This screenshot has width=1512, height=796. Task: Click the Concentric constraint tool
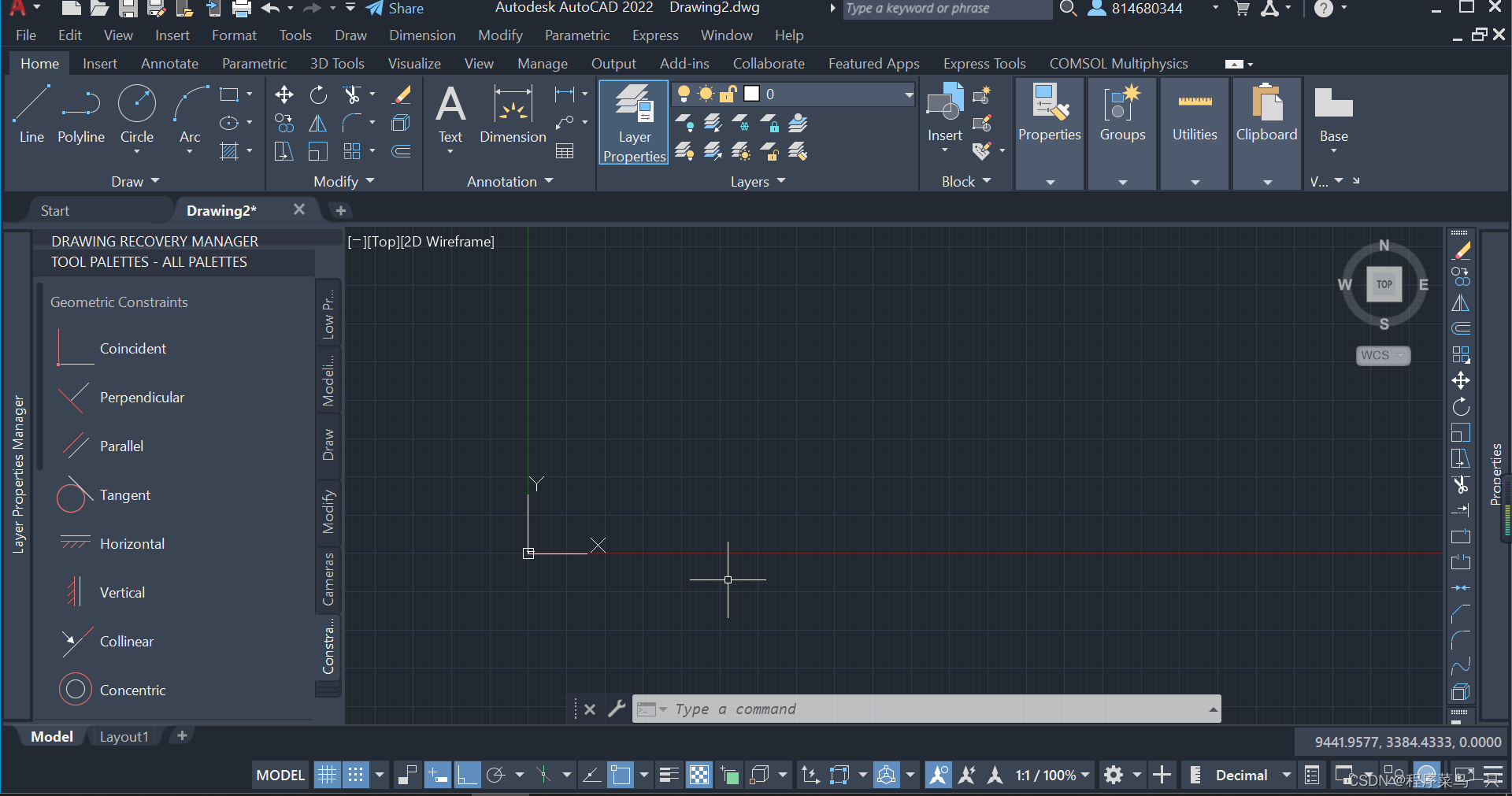[111, 690]
